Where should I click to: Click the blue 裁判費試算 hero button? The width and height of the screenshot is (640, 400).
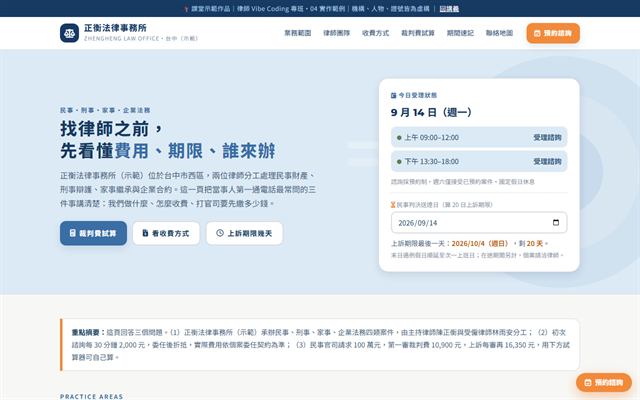click(93, 233)
